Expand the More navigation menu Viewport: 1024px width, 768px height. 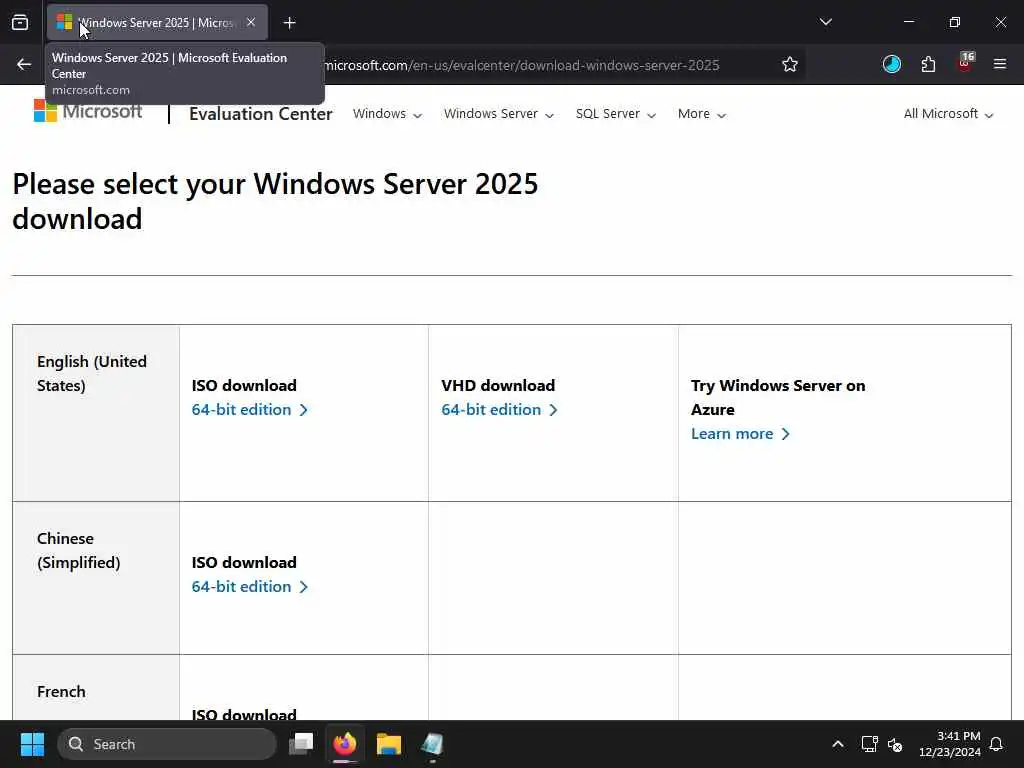[x=702, y=114]
